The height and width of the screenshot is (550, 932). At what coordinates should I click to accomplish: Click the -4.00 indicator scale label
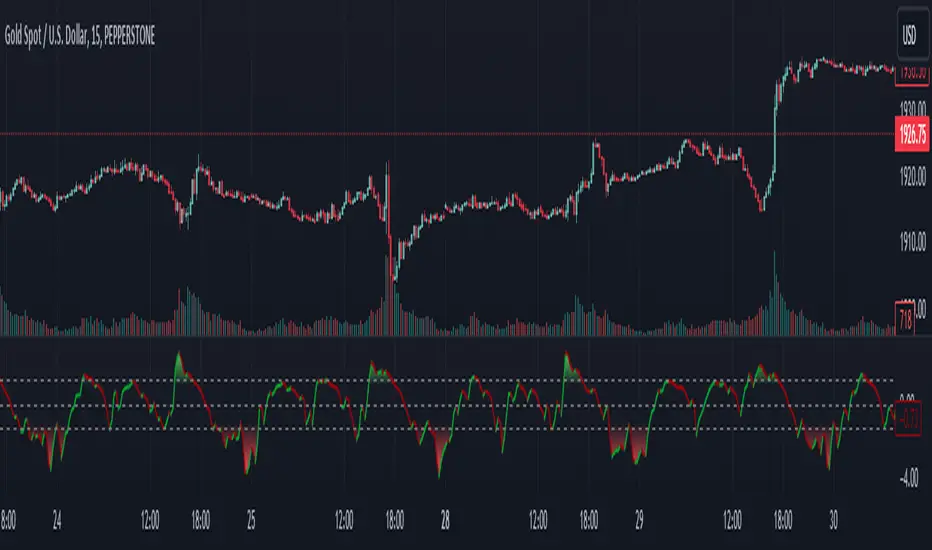pyautogui.click(x=911, y=479)
